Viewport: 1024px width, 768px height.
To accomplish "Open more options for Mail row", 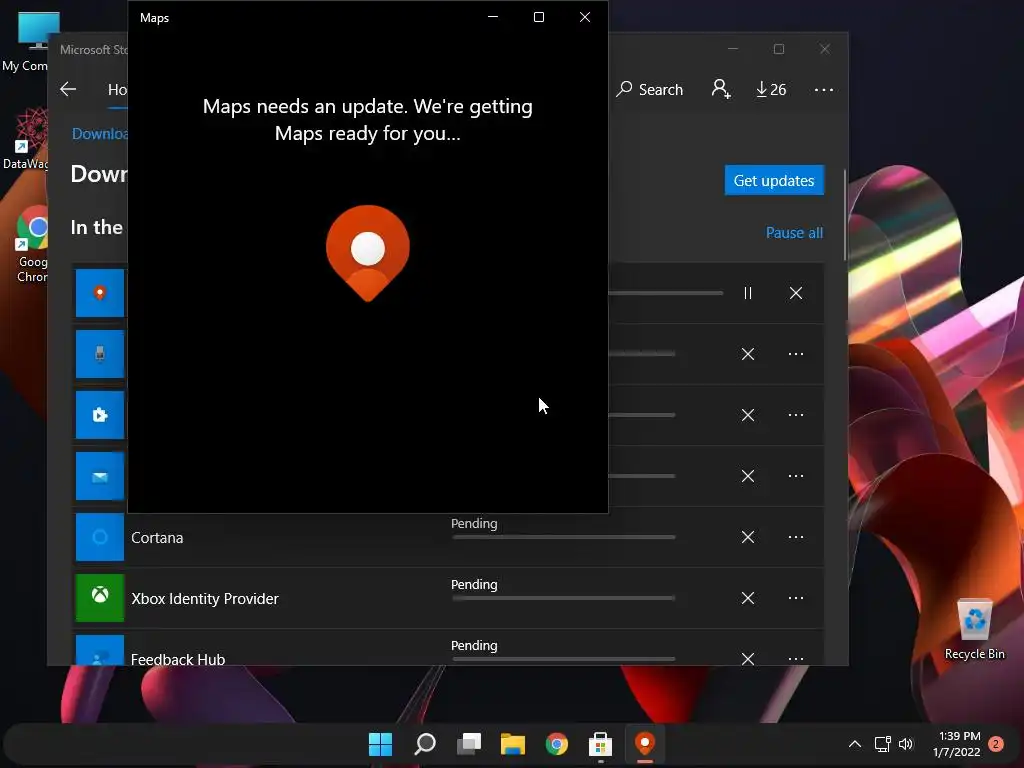I will tap(795, 476).
